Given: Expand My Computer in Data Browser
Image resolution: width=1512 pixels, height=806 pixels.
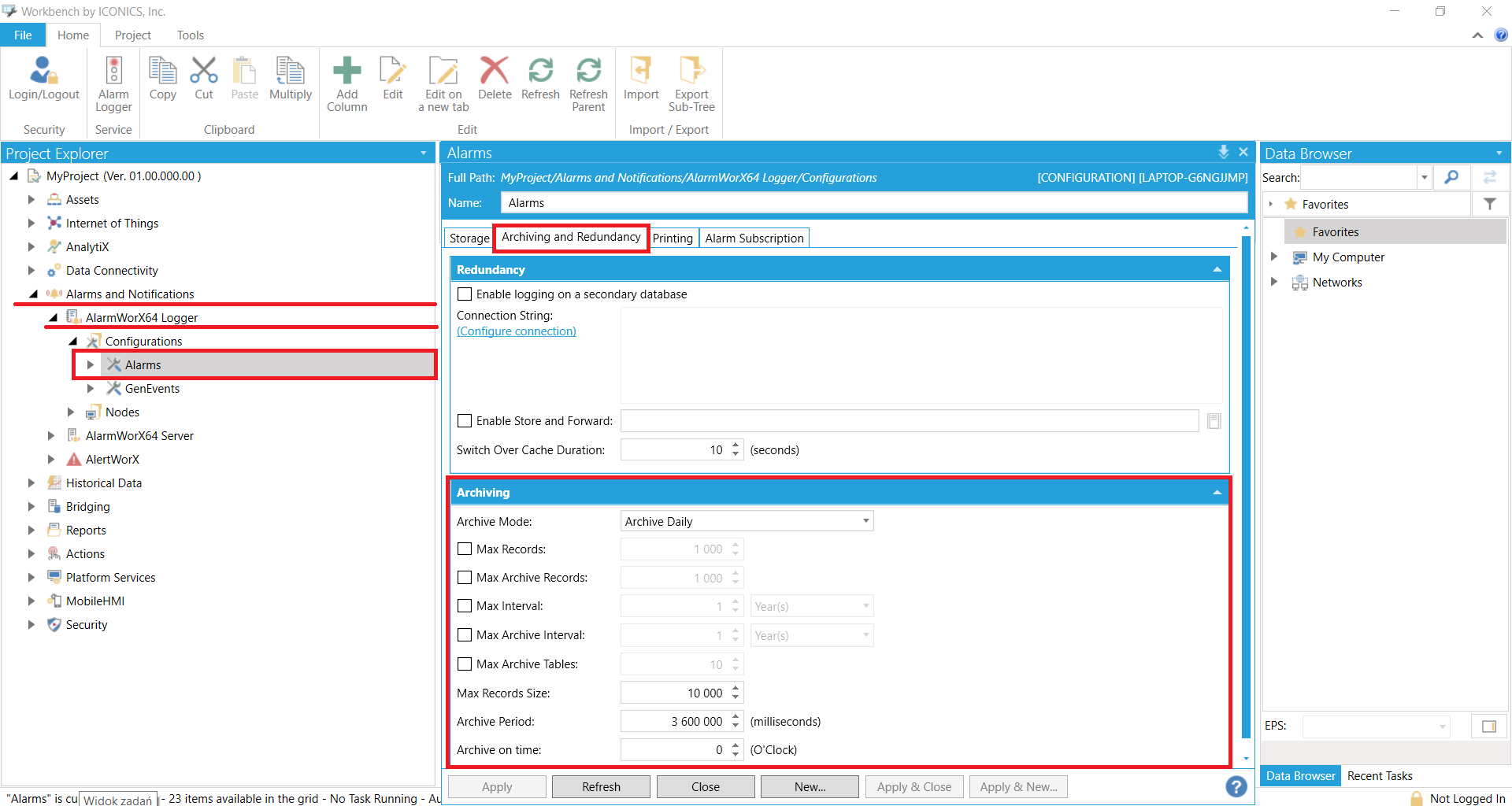Looking at the screenshot, I should pyautogui.click(x=1273, y=257).
